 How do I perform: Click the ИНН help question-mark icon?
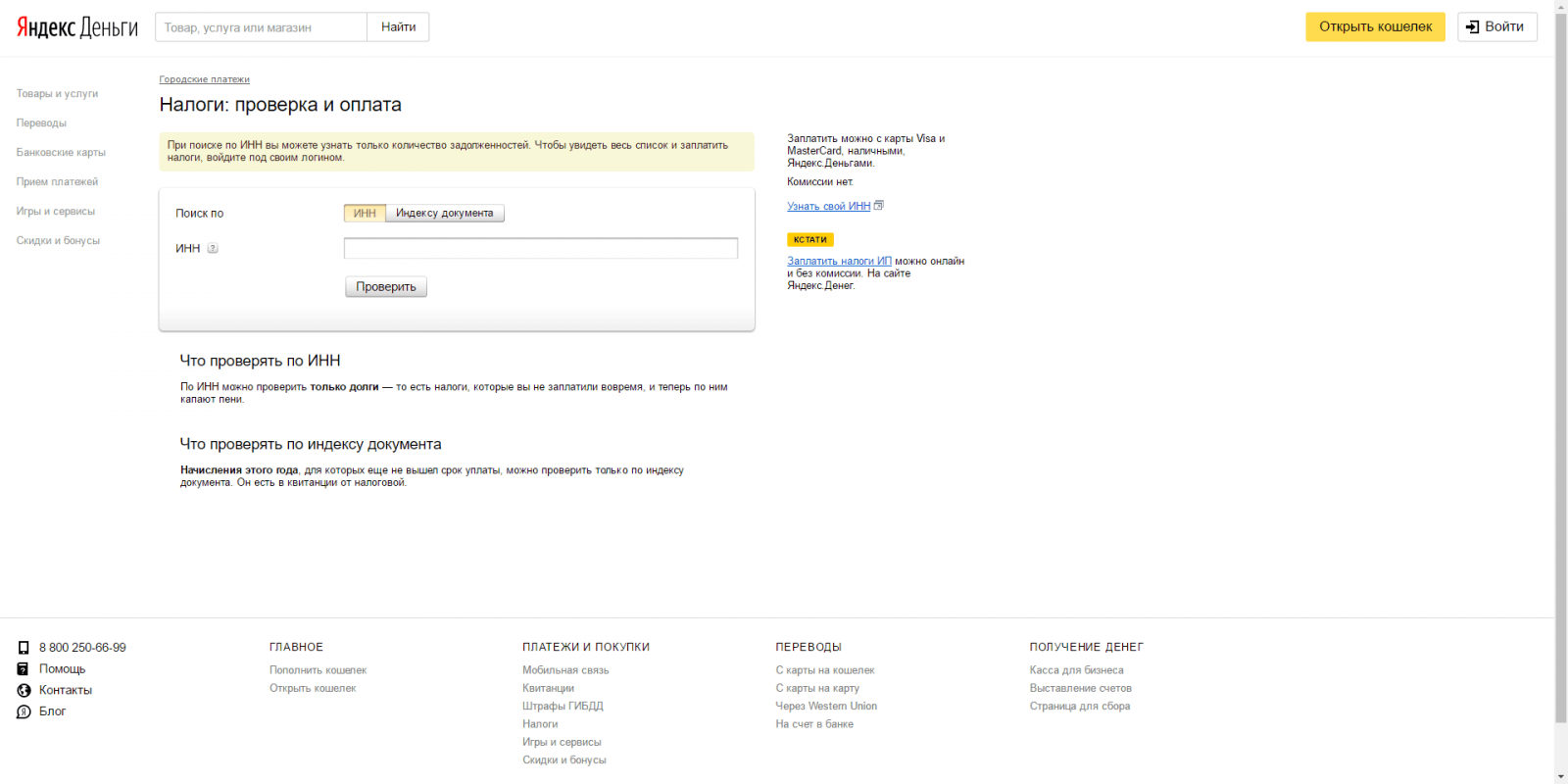pyautogui.click(x=213, y=249)
